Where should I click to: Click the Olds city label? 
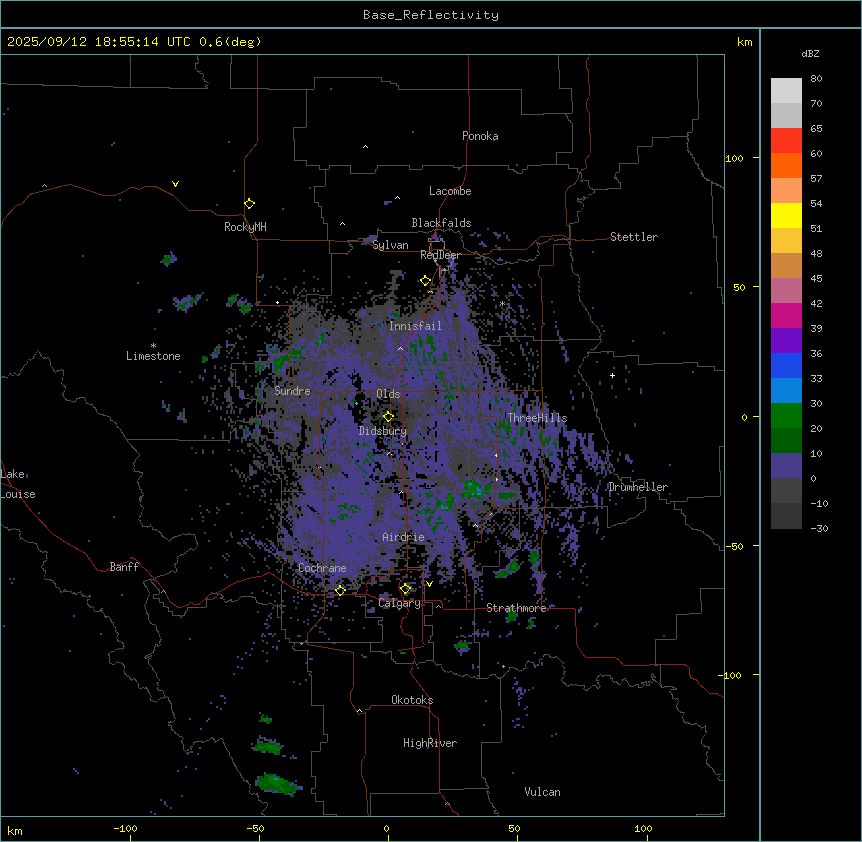tap(388, 394)
